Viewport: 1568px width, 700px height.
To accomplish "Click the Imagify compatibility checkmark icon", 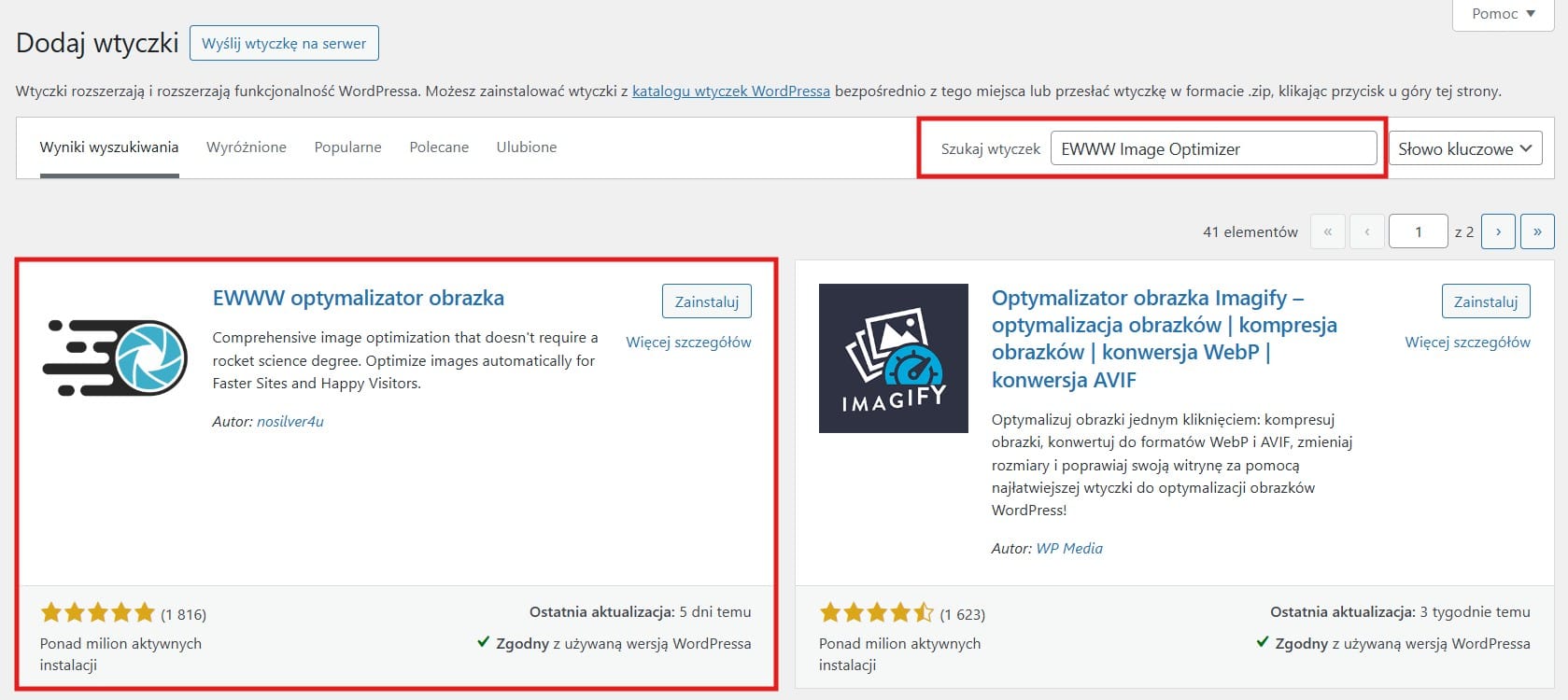I will tap(1263, 642).
